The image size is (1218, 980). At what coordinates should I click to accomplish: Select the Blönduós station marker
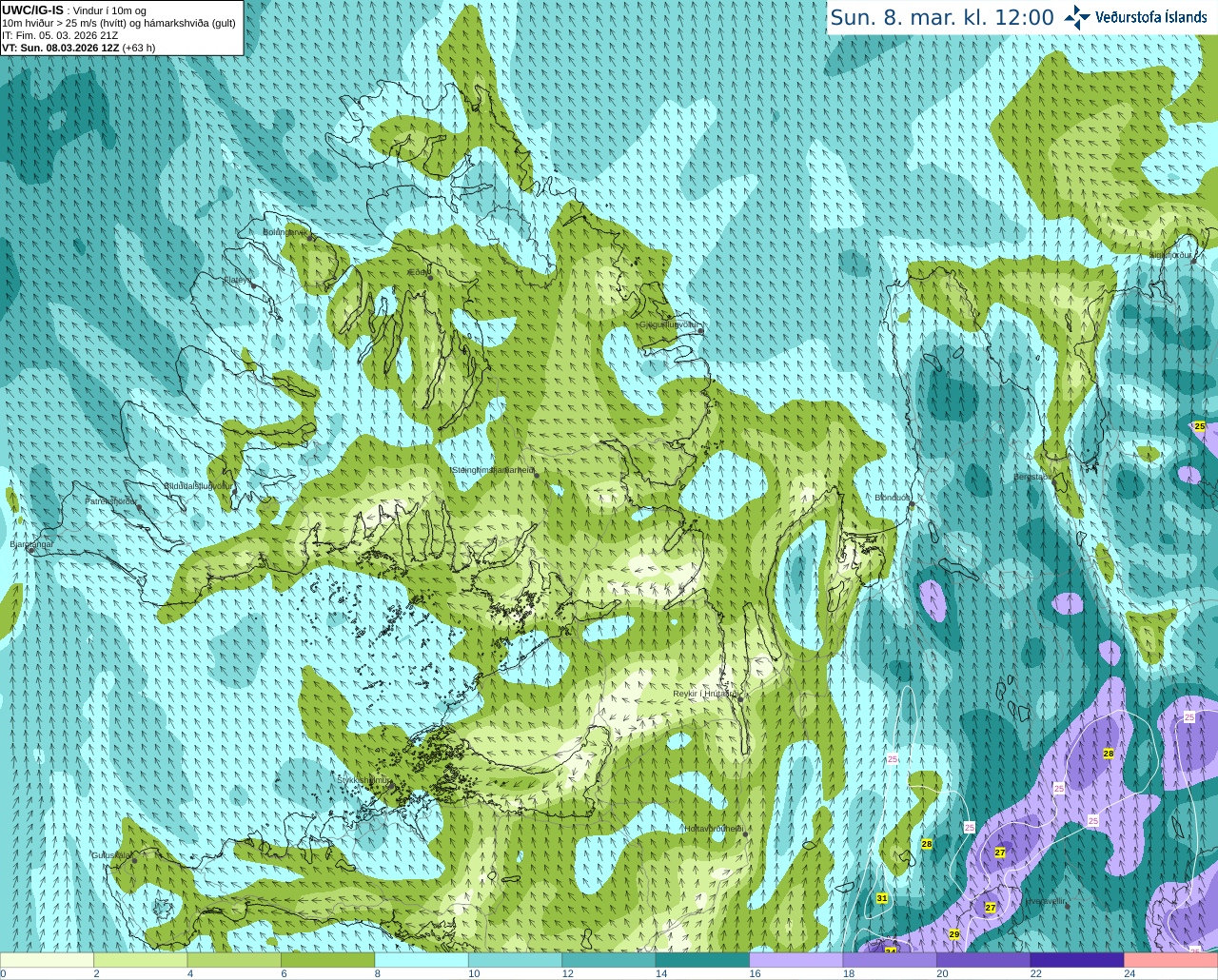[x=912, y=503]
